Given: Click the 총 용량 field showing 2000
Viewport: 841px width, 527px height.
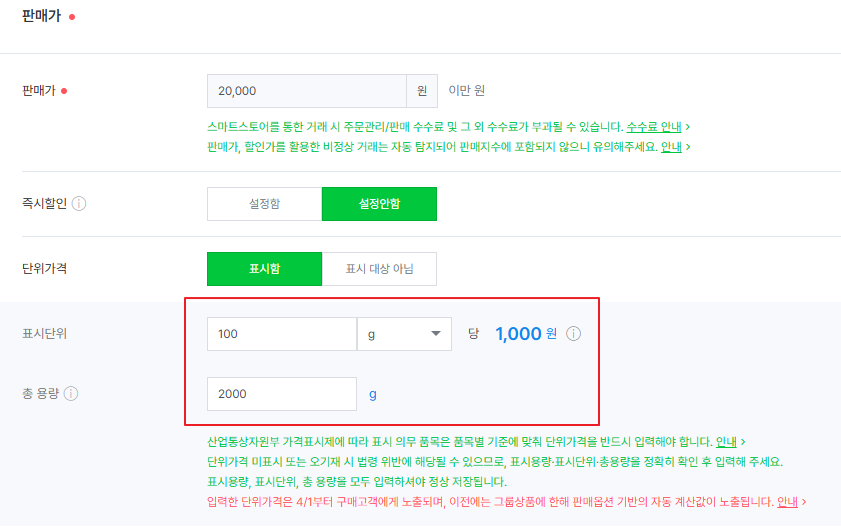Looking at the screenshot, I should 281,394.
